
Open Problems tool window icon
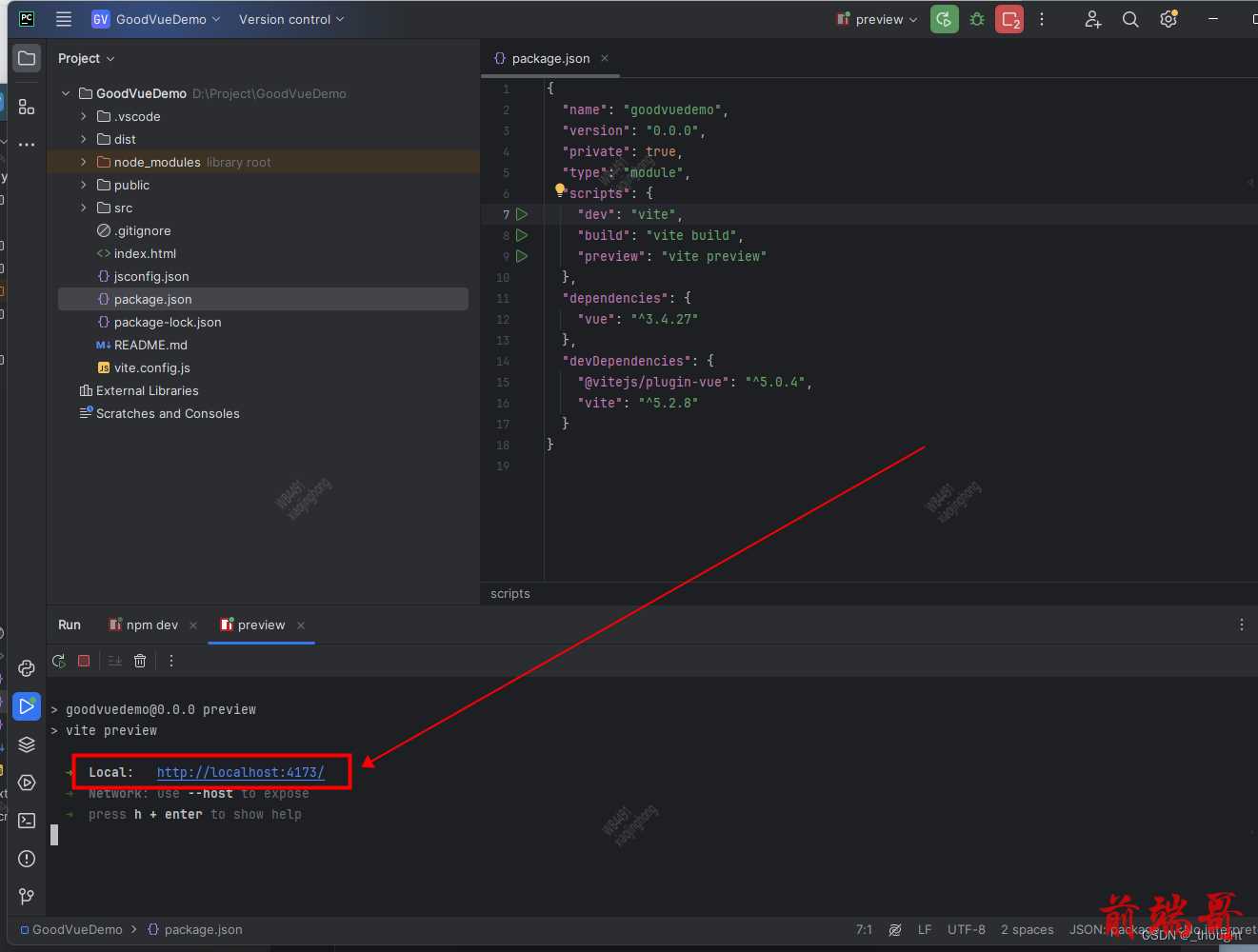(x=27, y=859)
